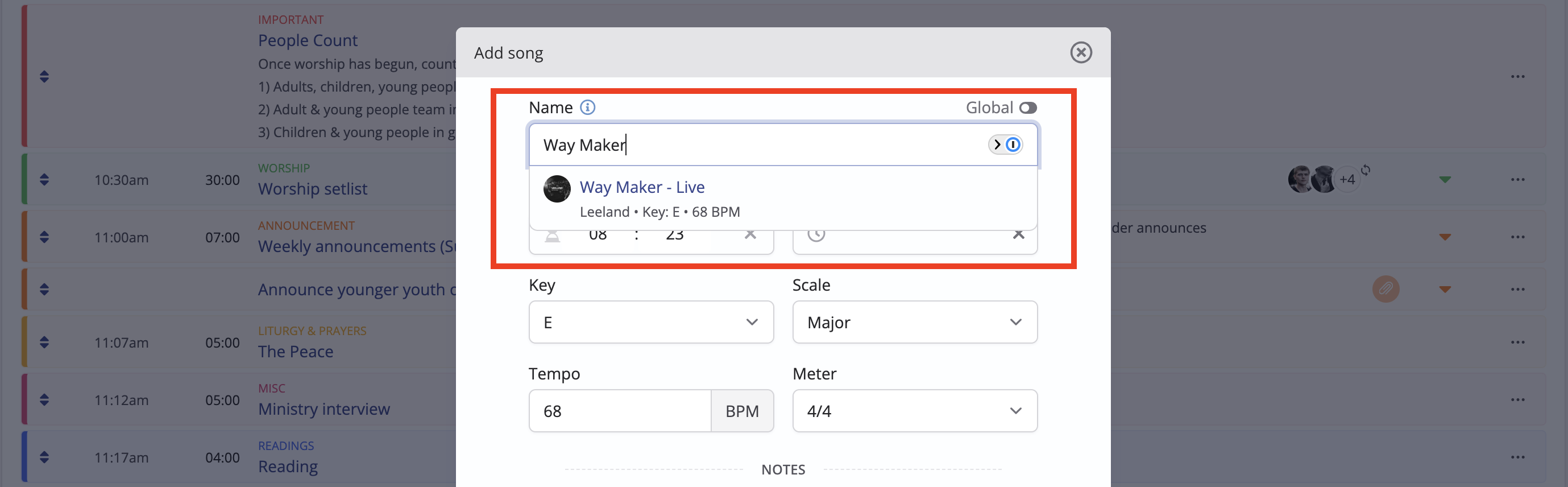The width and height of the screenshot is (1568, 487).
Task: Click the first team member avatar
Action: tap(1300, 180)
